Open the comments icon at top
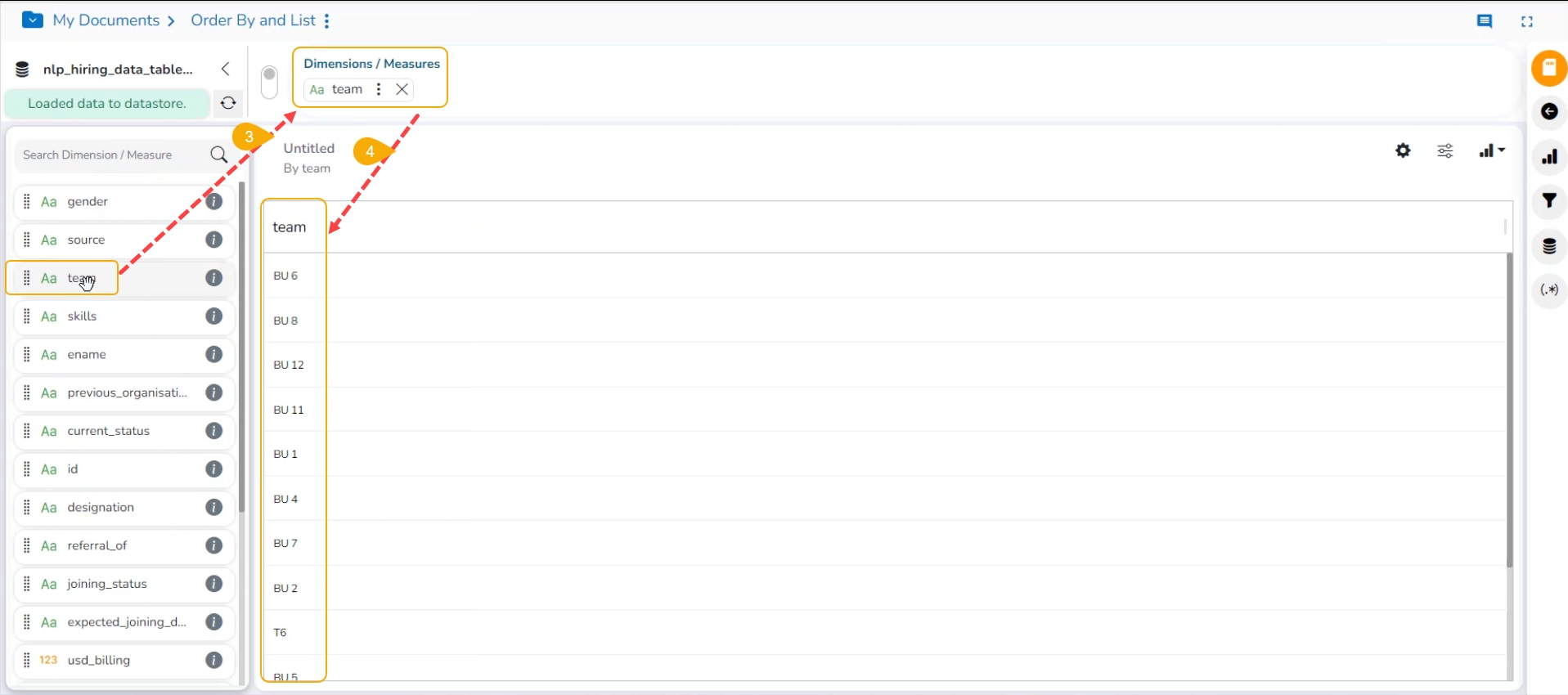Image resolution: width=1568 pixels, height=695 pixels. (x=1485, y=21)
